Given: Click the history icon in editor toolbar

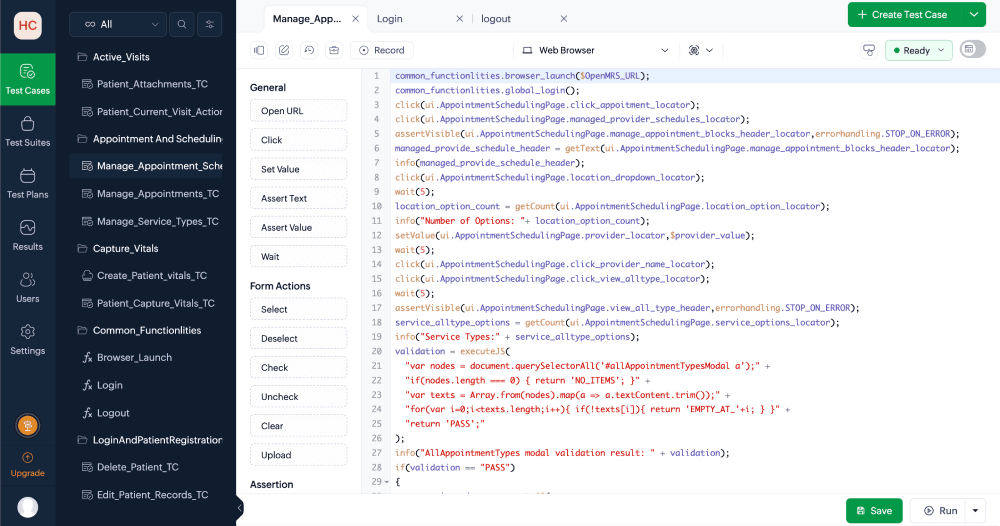Looking at the screenshot, I should click(x=309, y=50).
